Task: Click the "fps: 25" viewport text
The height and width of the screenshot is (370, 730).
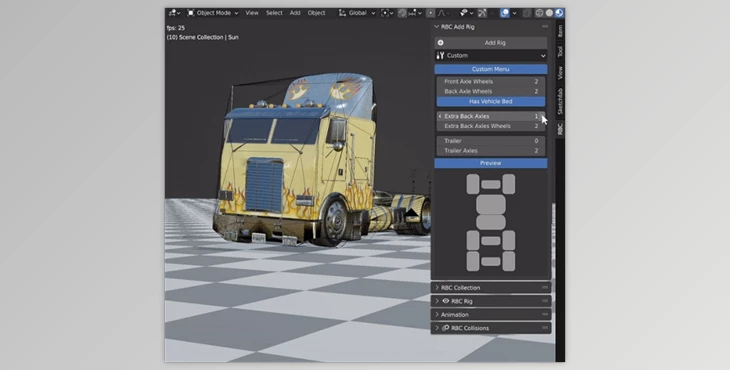Action: click(176, 28)
